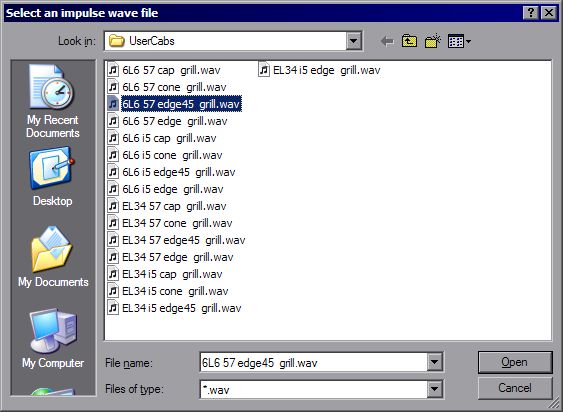Expand the File name dropdown arrow
Image resolution: width=563 pixels, height=412 pixels.
click(x=434, y=362)
